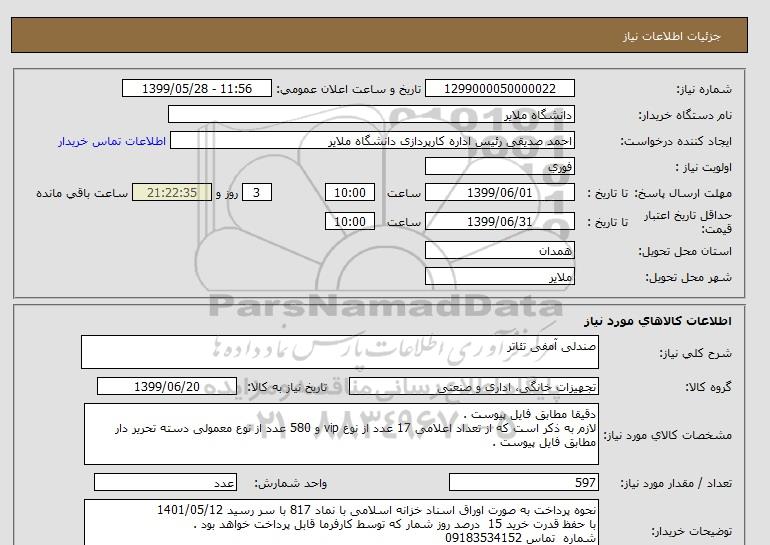This screenshot has height=545, width=770.
Task: Select quantity field showing 597
Action: 523,483
